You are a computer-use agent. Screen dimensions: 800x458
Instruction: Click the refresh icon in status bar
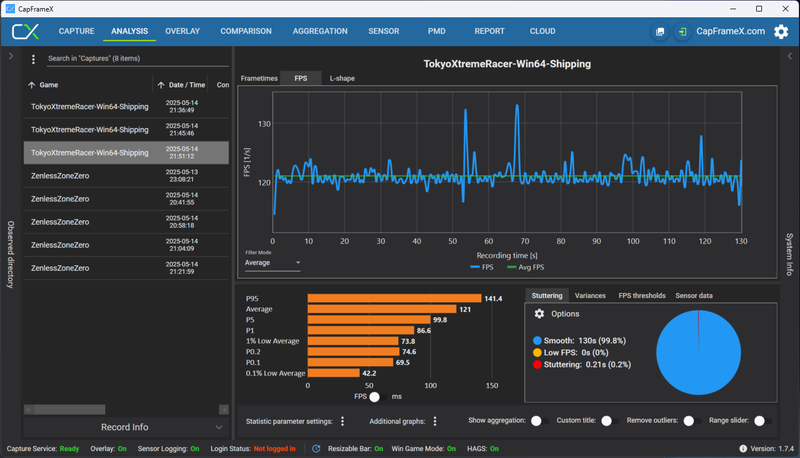316,449
